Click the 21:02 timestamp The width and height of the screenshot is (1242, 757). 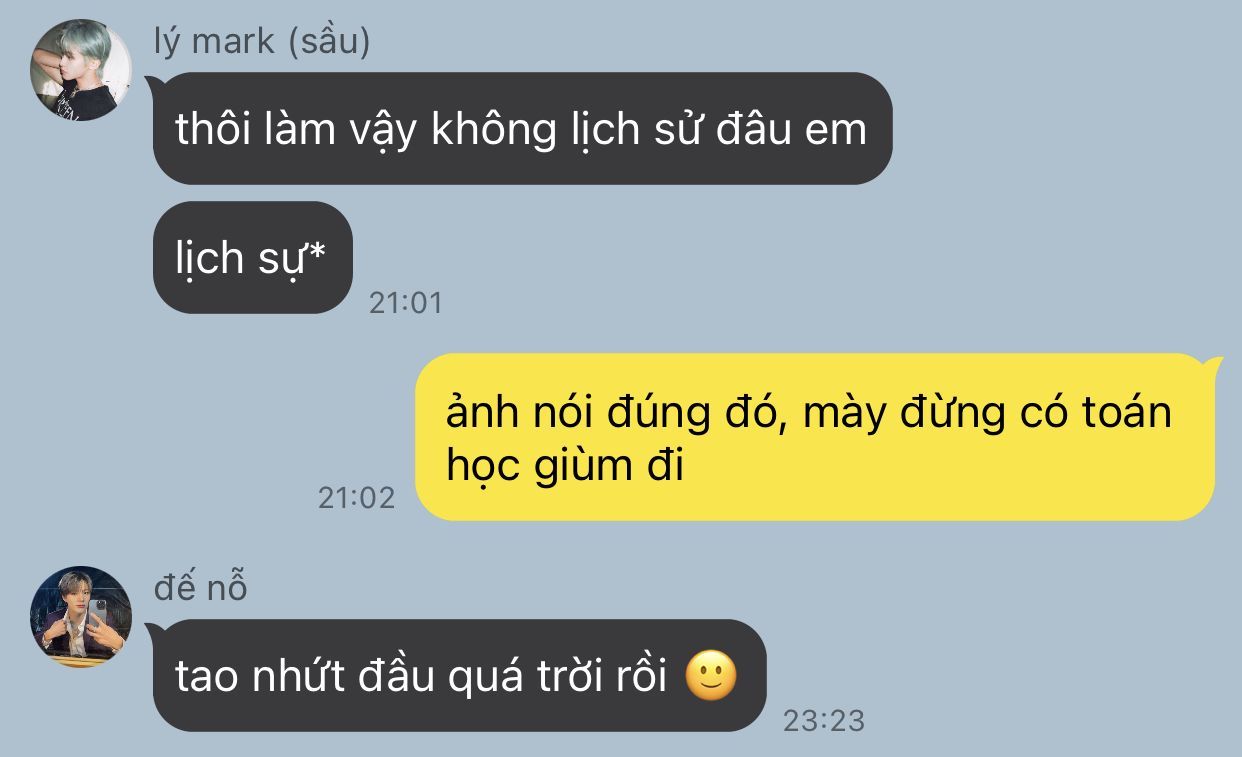pos(356,497)
